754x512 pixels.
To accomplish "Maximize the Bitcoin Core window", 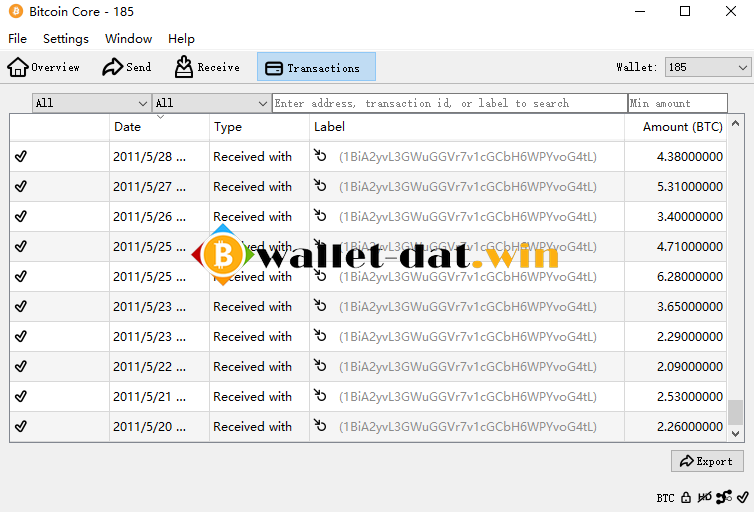I will (x=685, y=11).
